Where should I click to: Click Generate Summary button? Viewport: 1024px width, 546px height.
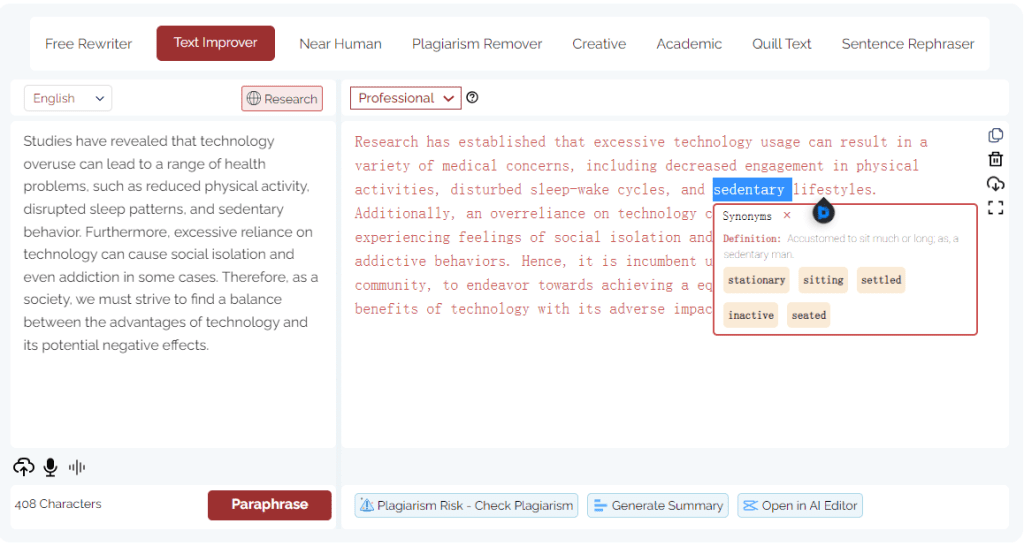[x=659, y=506]
